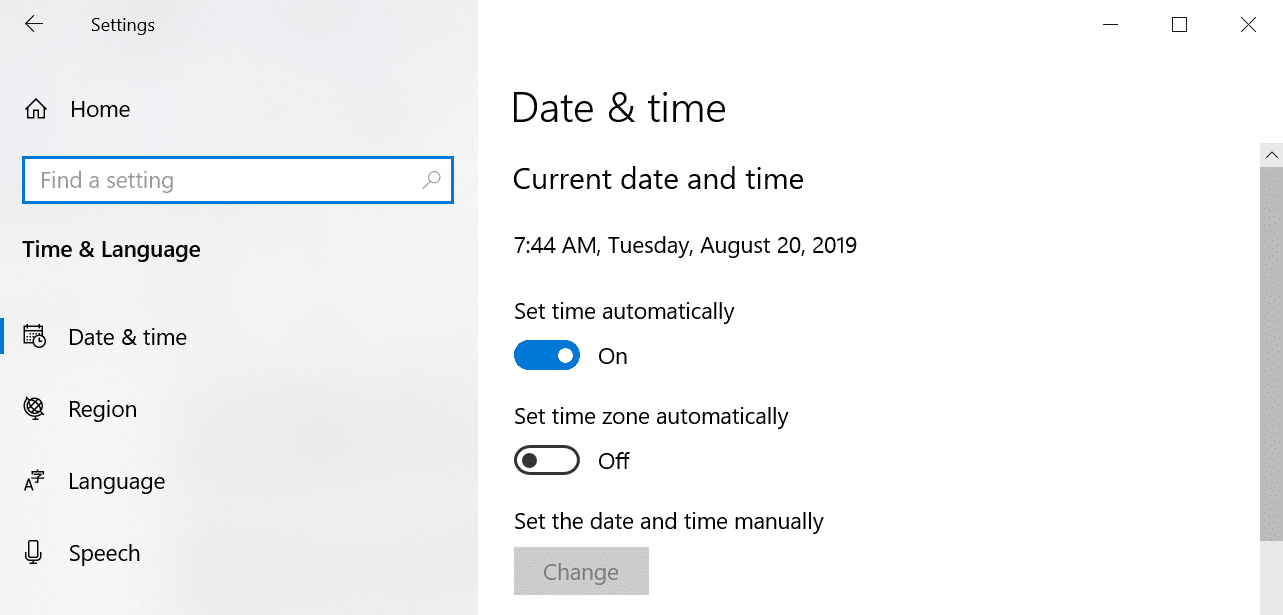Click the Language icon in the sidebar
The height and width of the screenshot is (615, 1283).
[34, 481]
